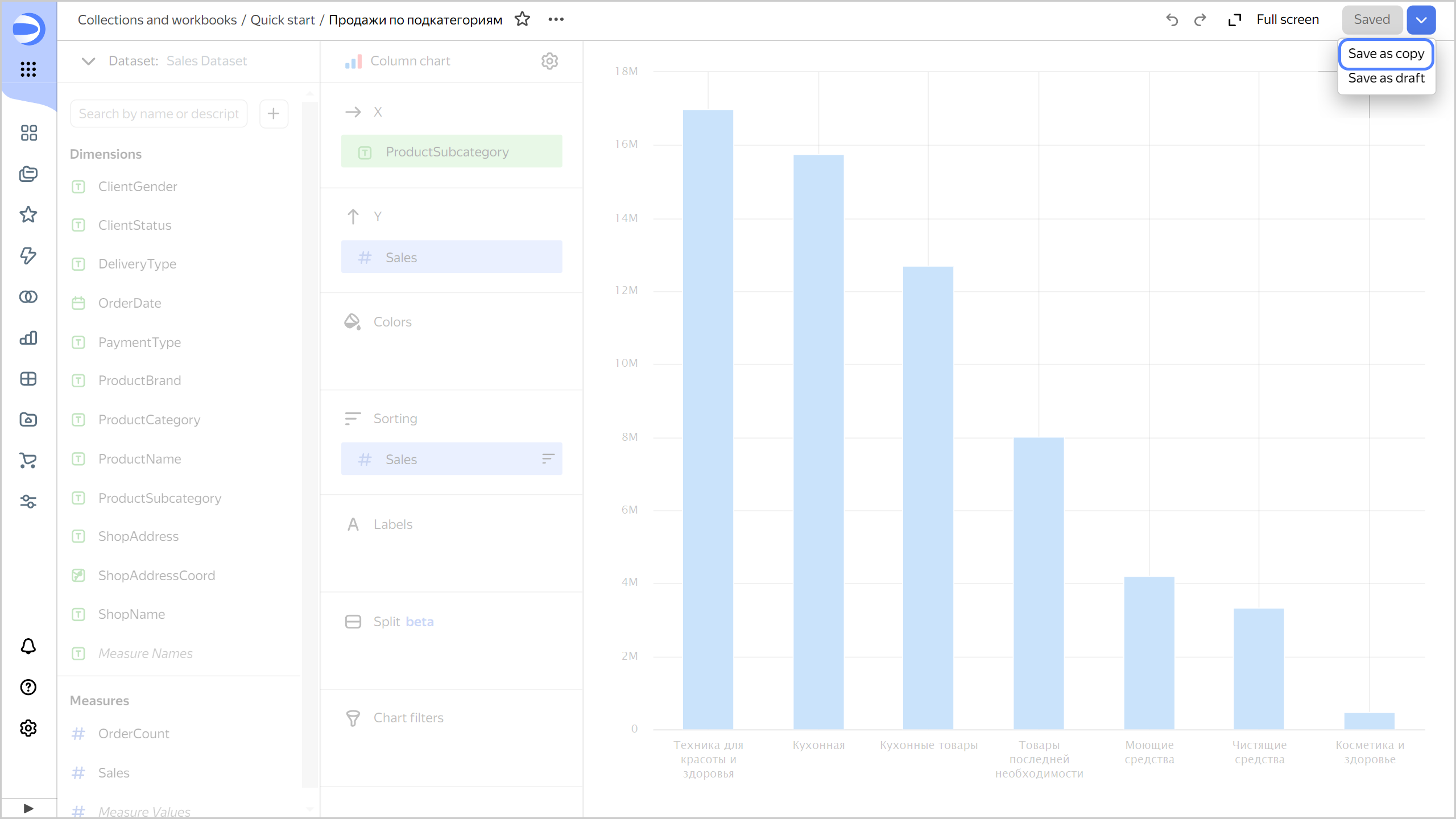The height and width of the screenshot is (819, 1456).
Task: Click the help/question mark icon in sidebar
Action: (28, 687)
